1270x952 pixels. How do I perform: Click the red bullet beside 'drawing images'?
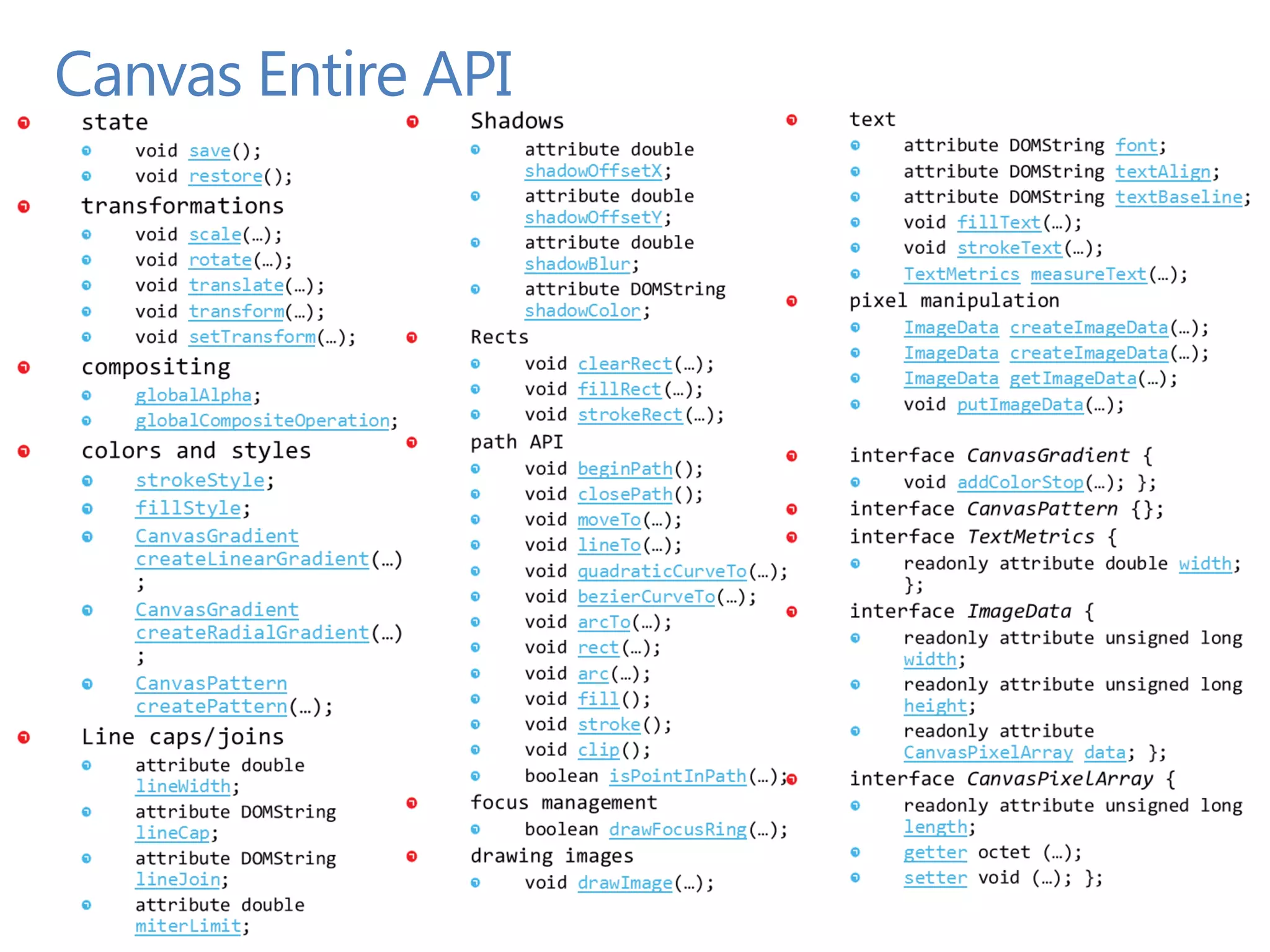(412, 857)
